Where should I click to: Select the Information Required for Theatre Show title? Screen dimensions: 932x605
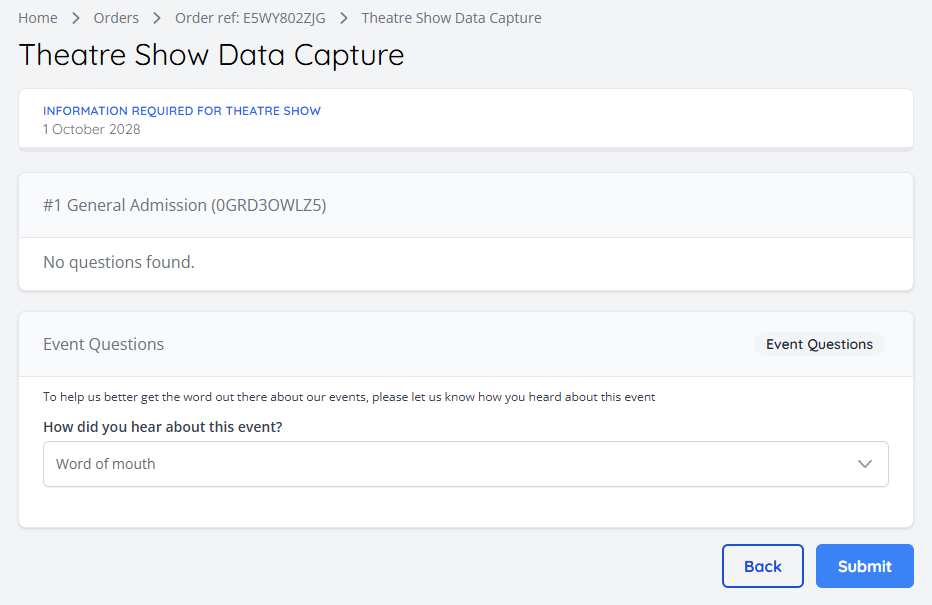[x=182, y=111]
